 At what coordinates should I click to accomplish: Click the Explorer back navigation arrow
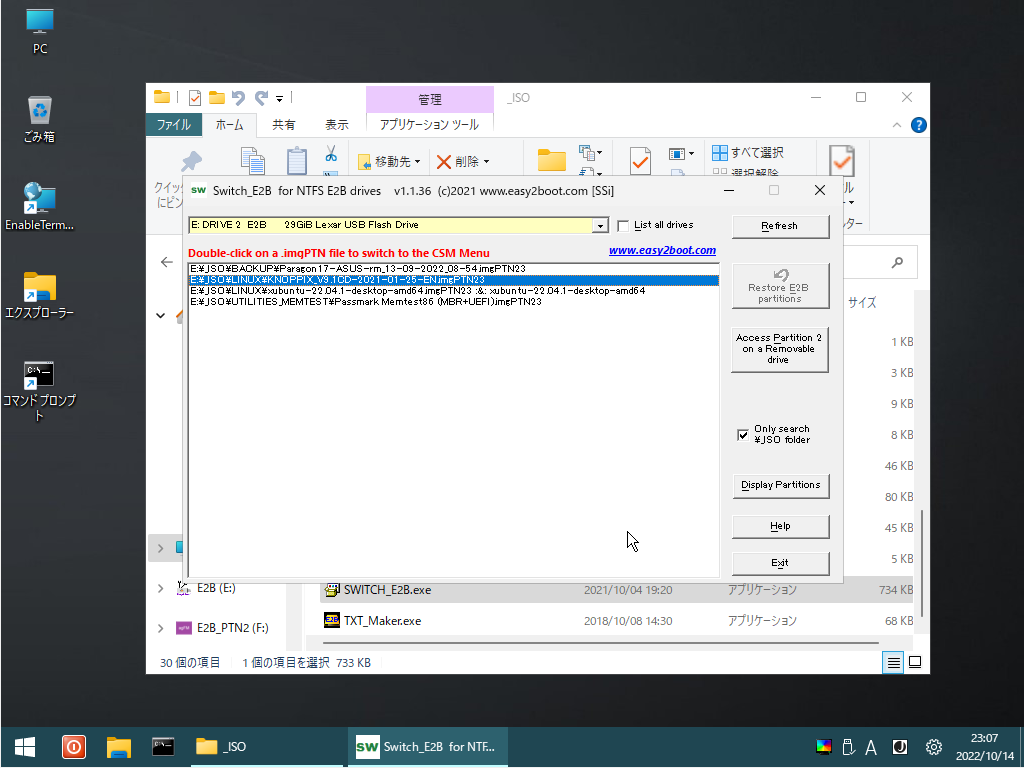click(167, 263)
